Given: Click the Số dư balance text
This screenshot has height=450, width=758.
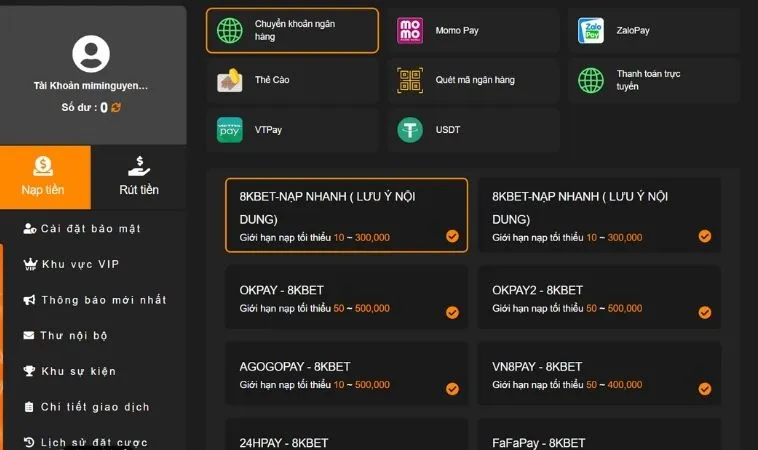Looking at the screenshot, I should (85, 107).
